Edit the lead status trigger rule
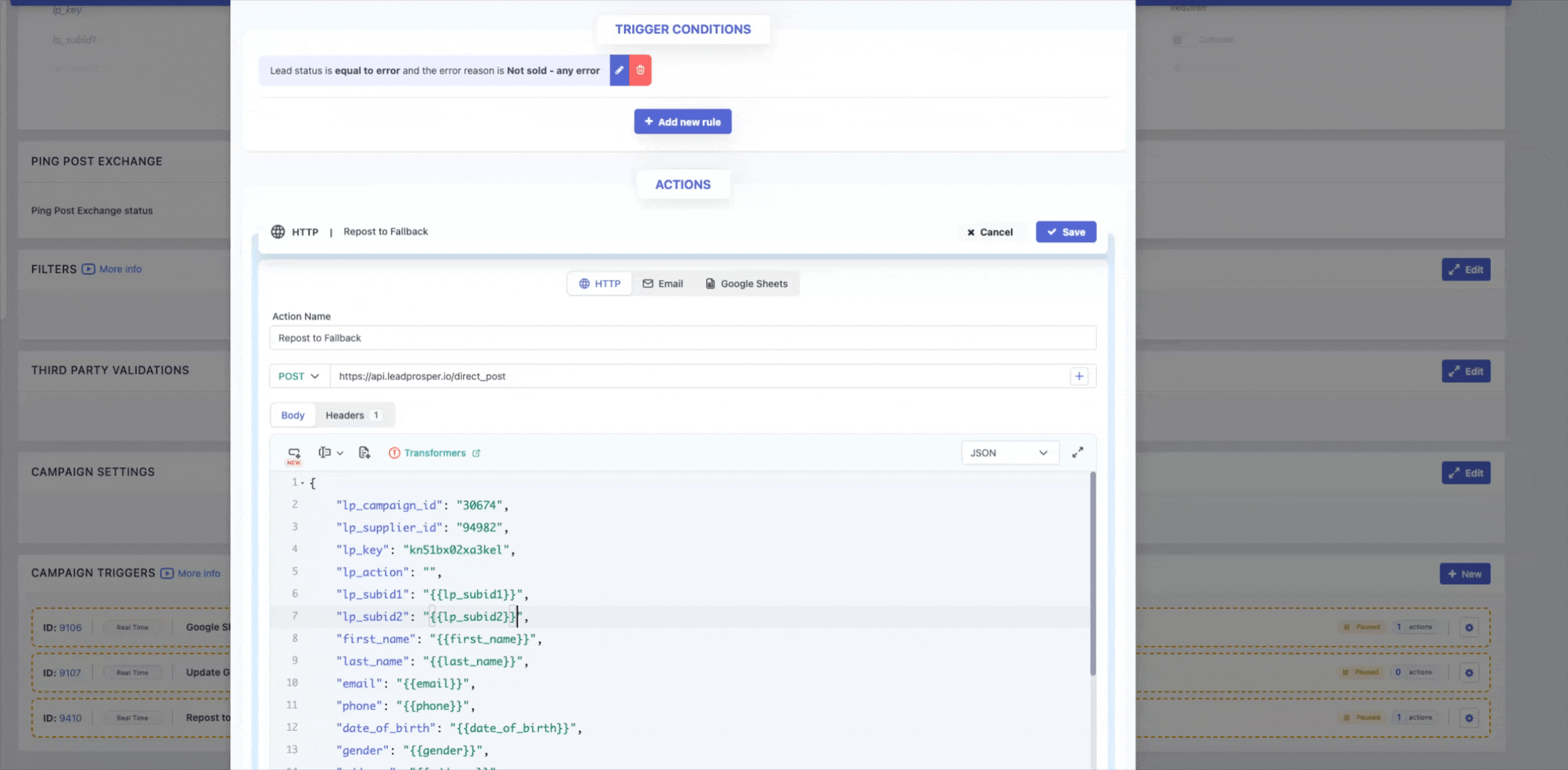The image size is (1568, 770). tap(619, 70)
